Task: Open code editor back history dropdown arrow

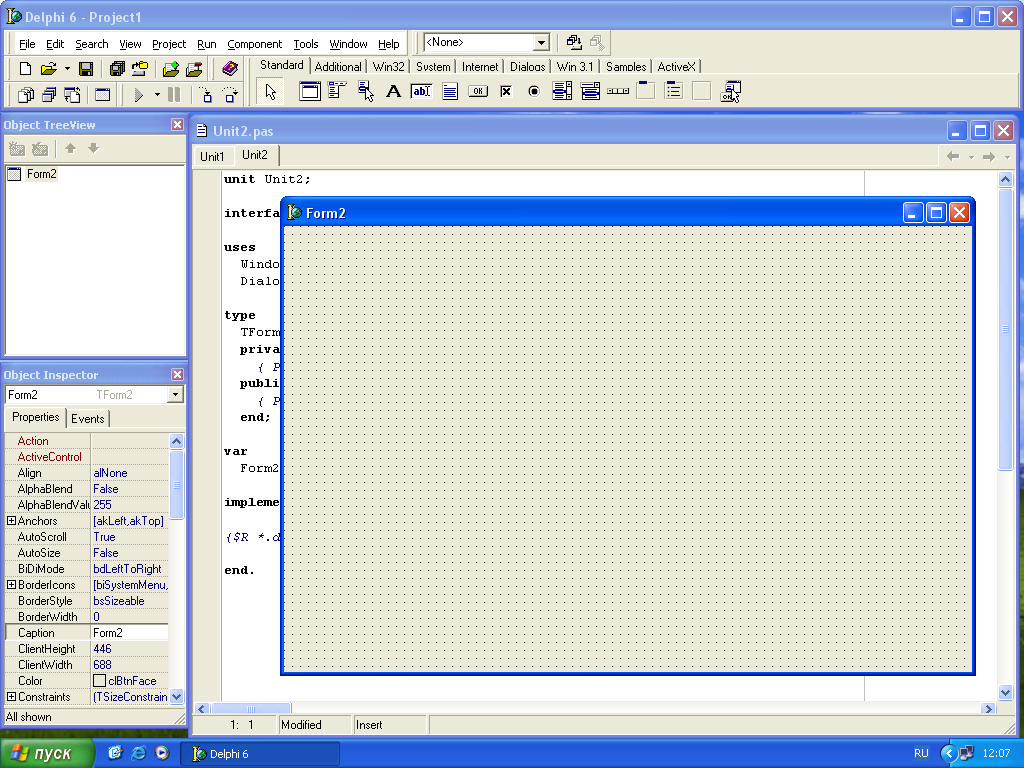Action: click(x=971, y=157)
